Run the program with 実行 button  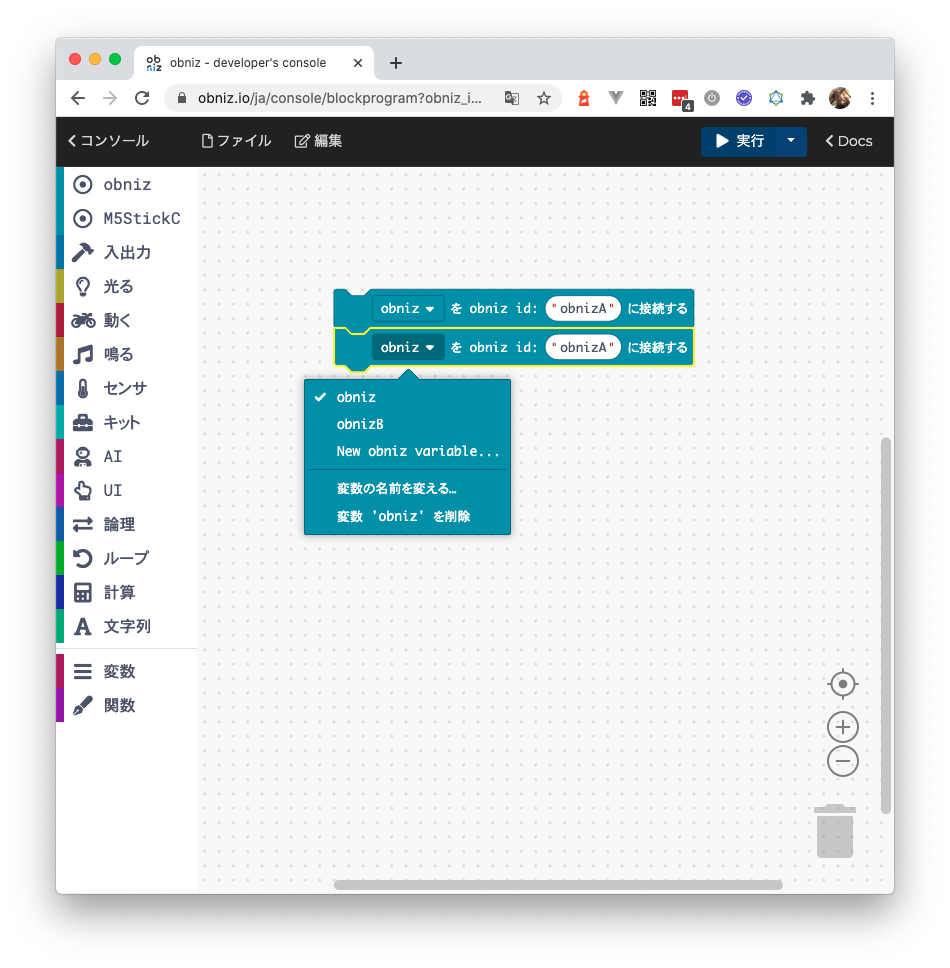click(x=739, y=141)
